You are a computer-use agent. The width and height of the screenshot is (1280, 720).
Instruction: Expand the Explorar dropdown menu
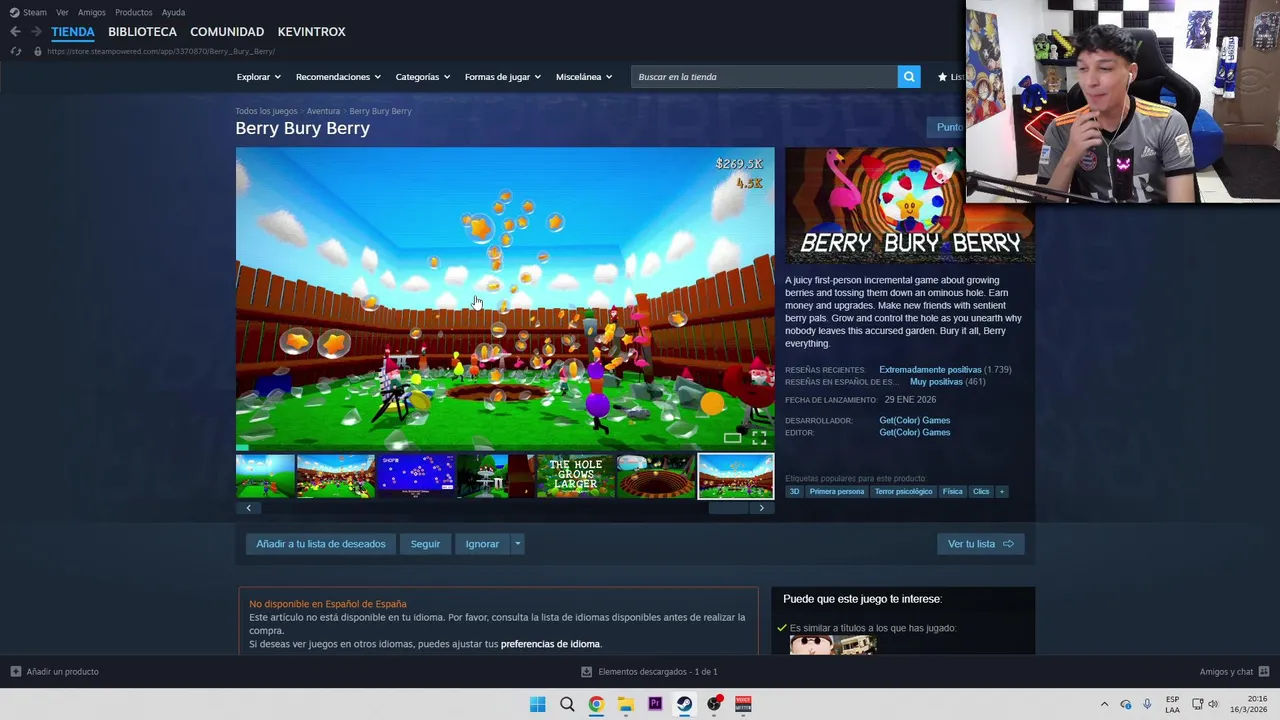click(258, 77)
